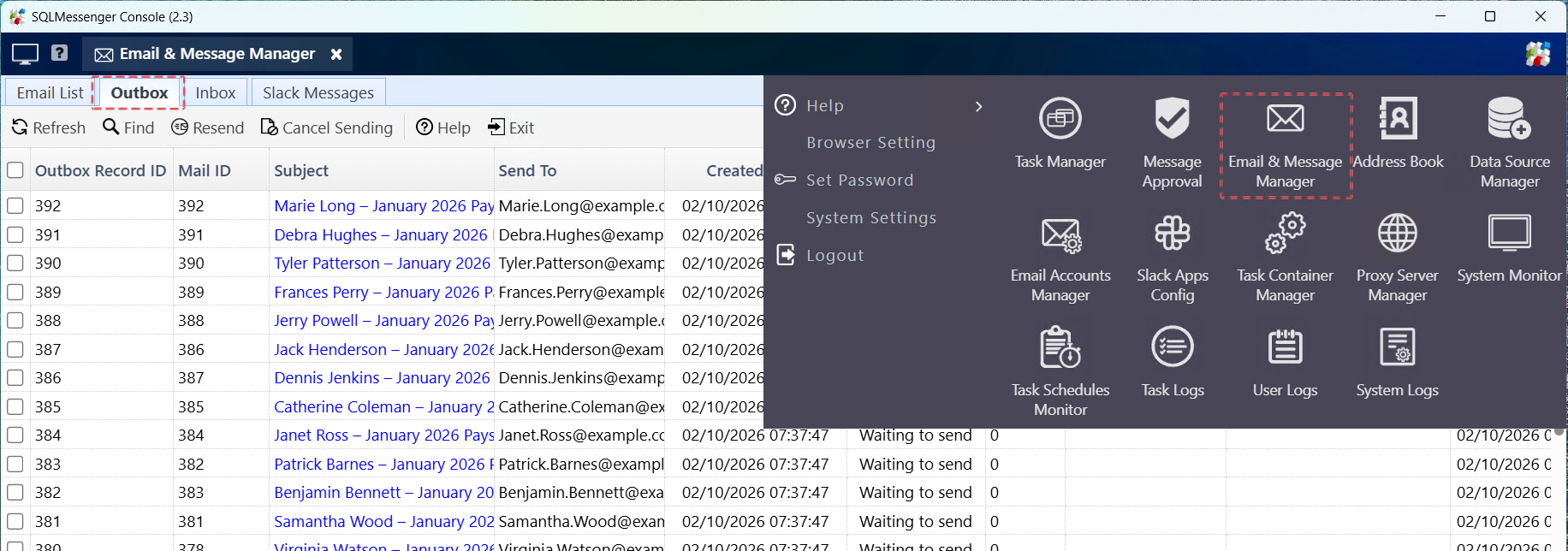
Task: Open Tyler Patterson subject link
Action: 383,263
